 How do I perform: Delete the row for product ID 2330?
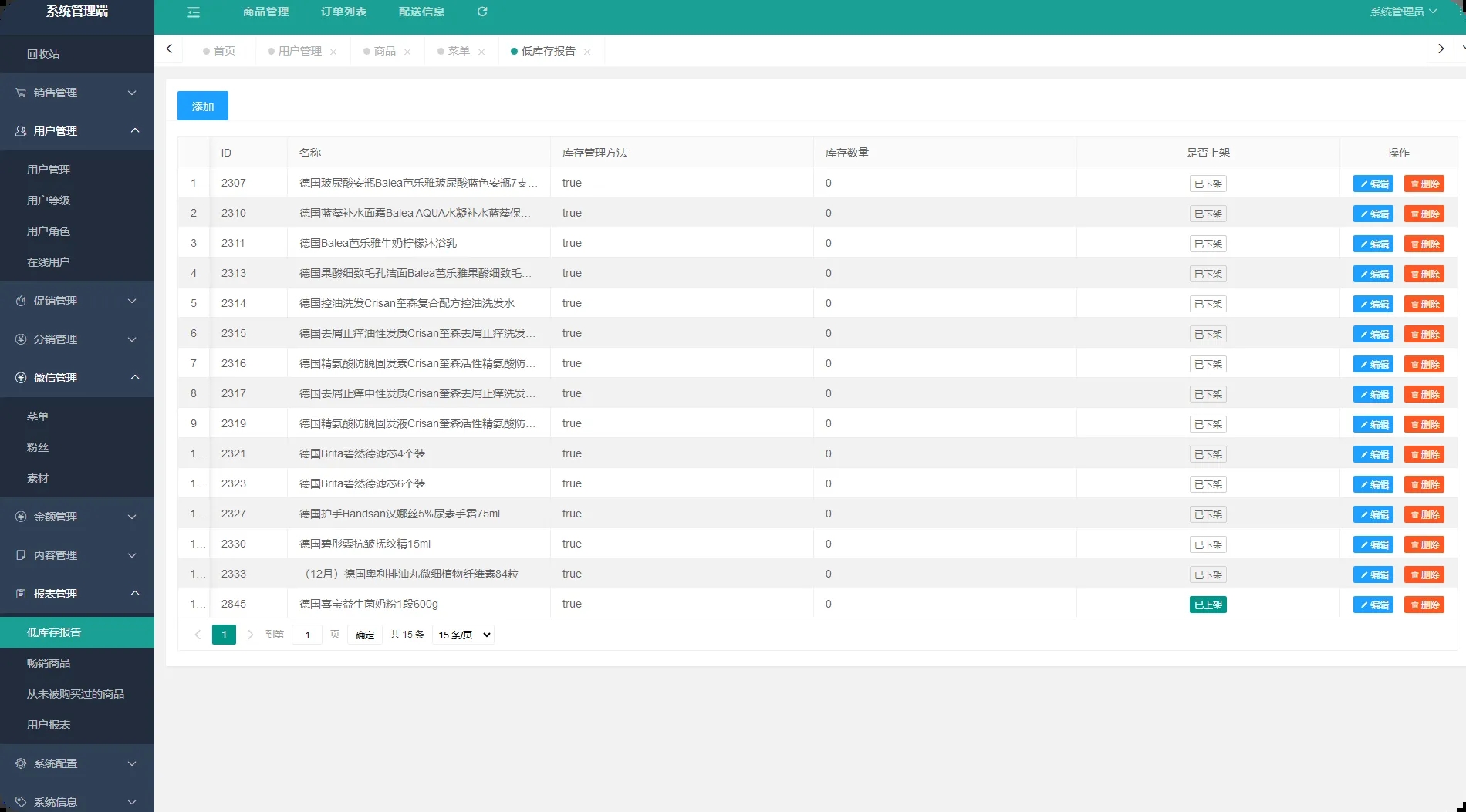click(1424, 544)
